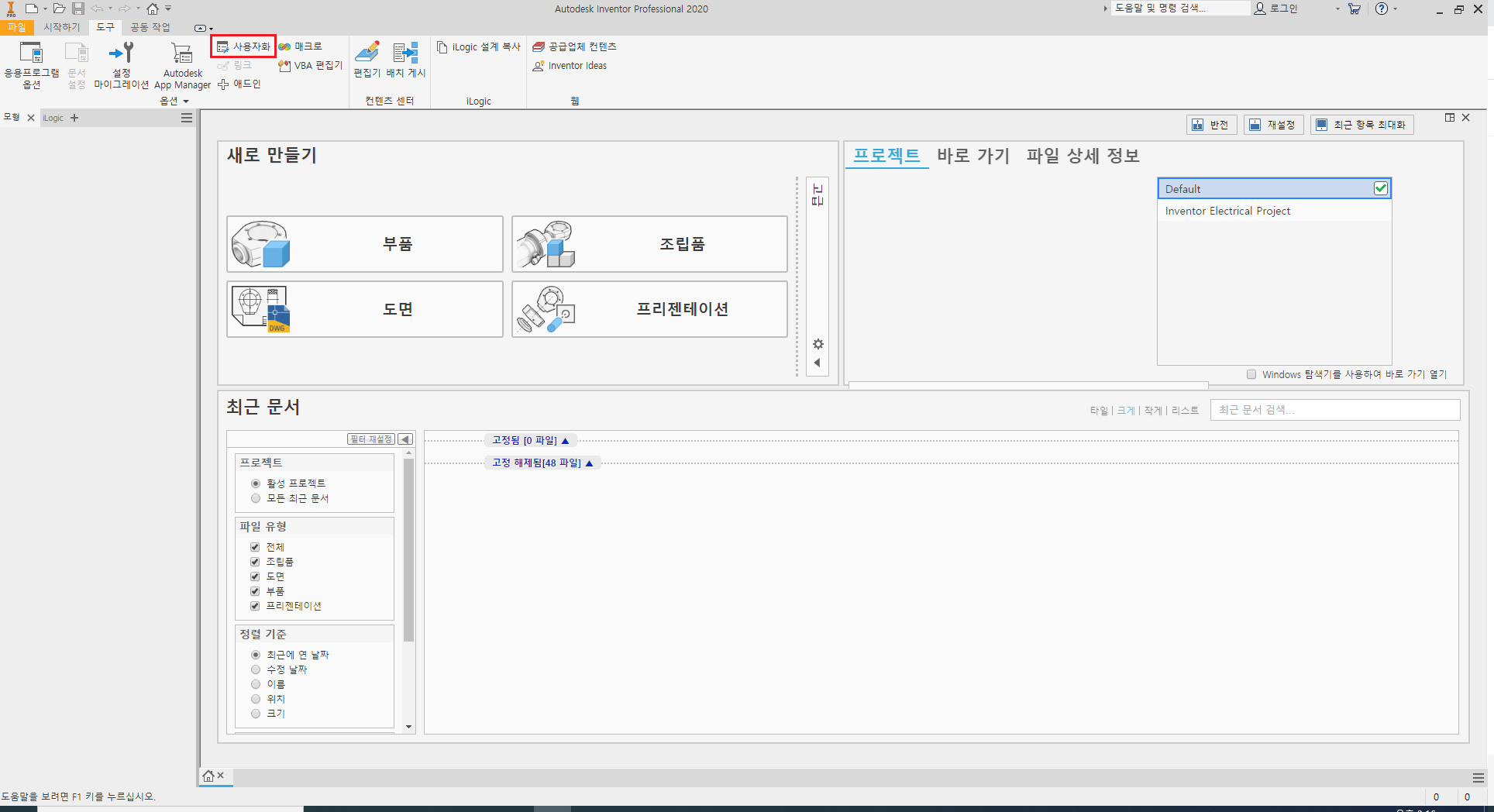
Task: Click the Invert (반전) layout button
Action: pos(1211,125)
